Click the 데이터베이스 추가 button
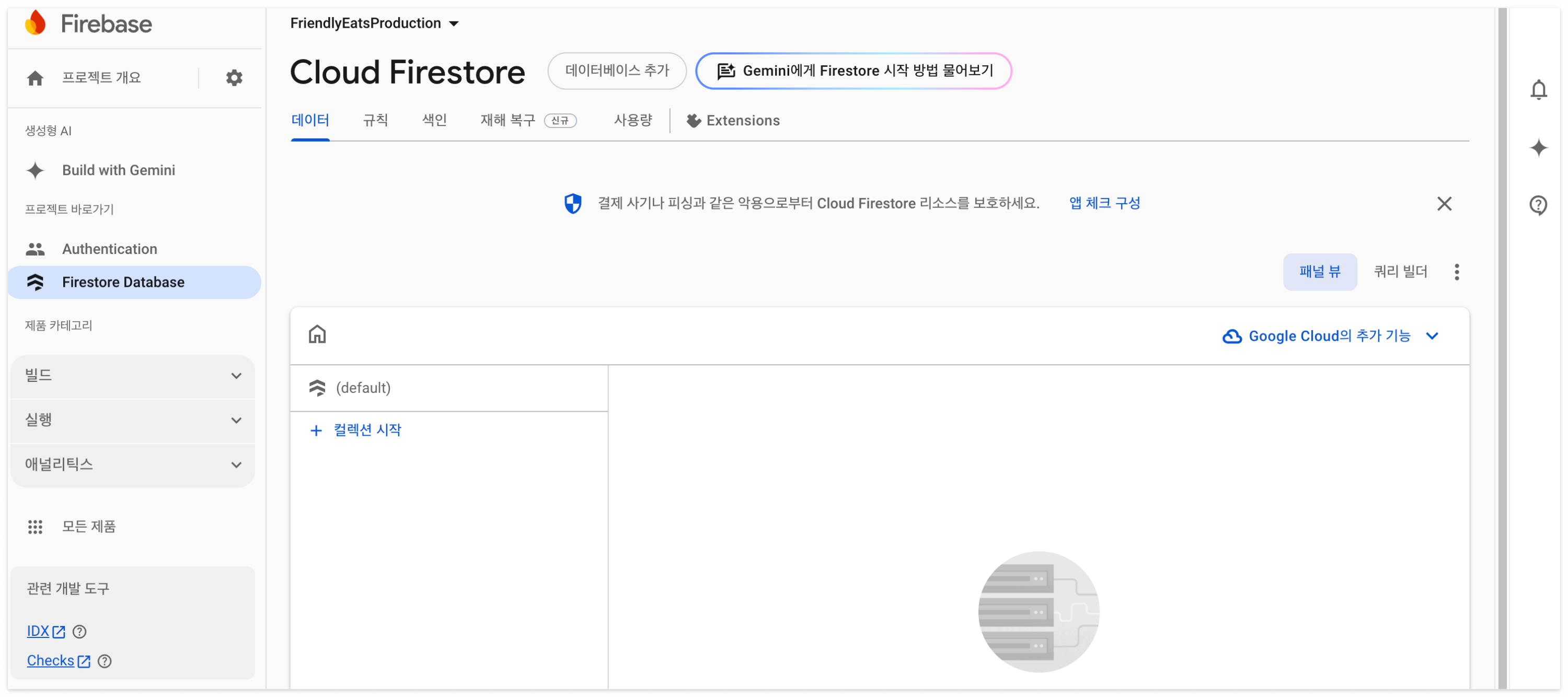Viewport: 1568px width, 697px height. pyautogui.click(x=617, y=71)
